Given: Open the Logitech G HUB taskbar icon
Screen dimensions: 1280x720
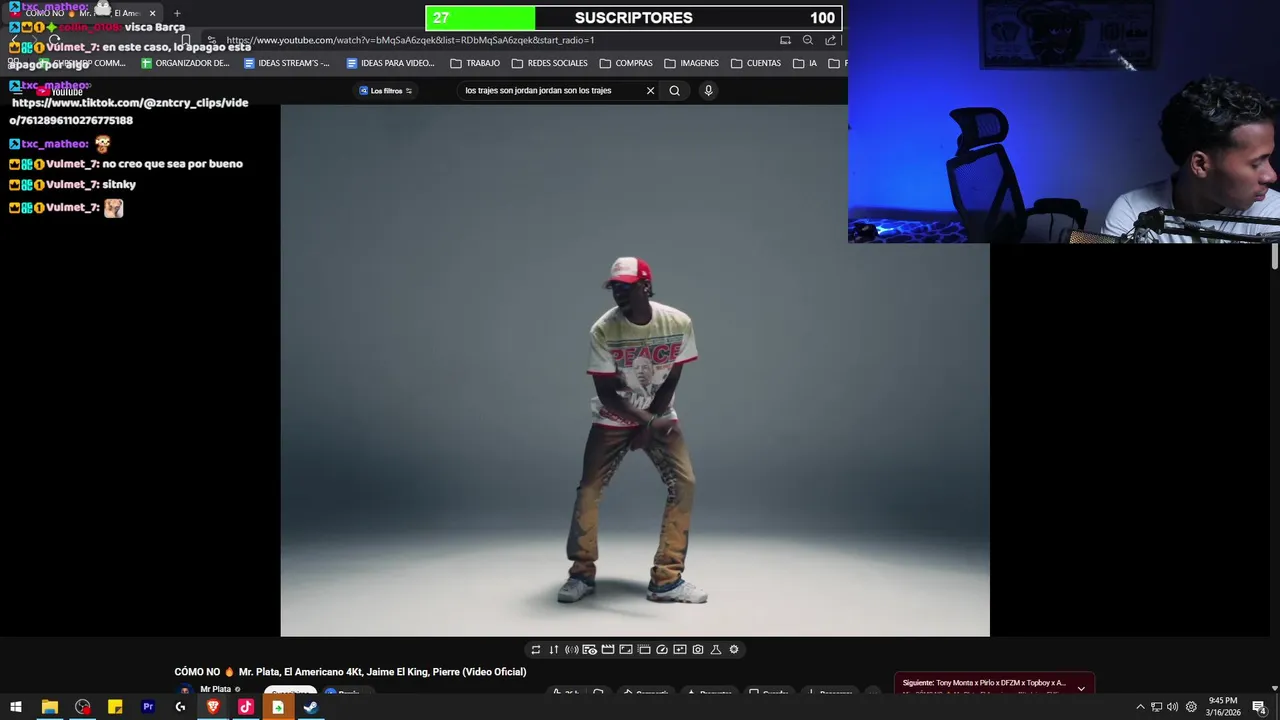Looking at the screenshot, I should 180,707.
